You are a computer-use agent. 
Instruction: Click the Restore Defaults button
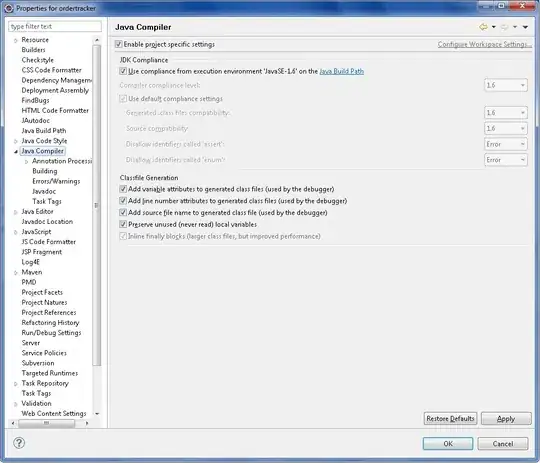pyautogui.click(x=450, y=419)
